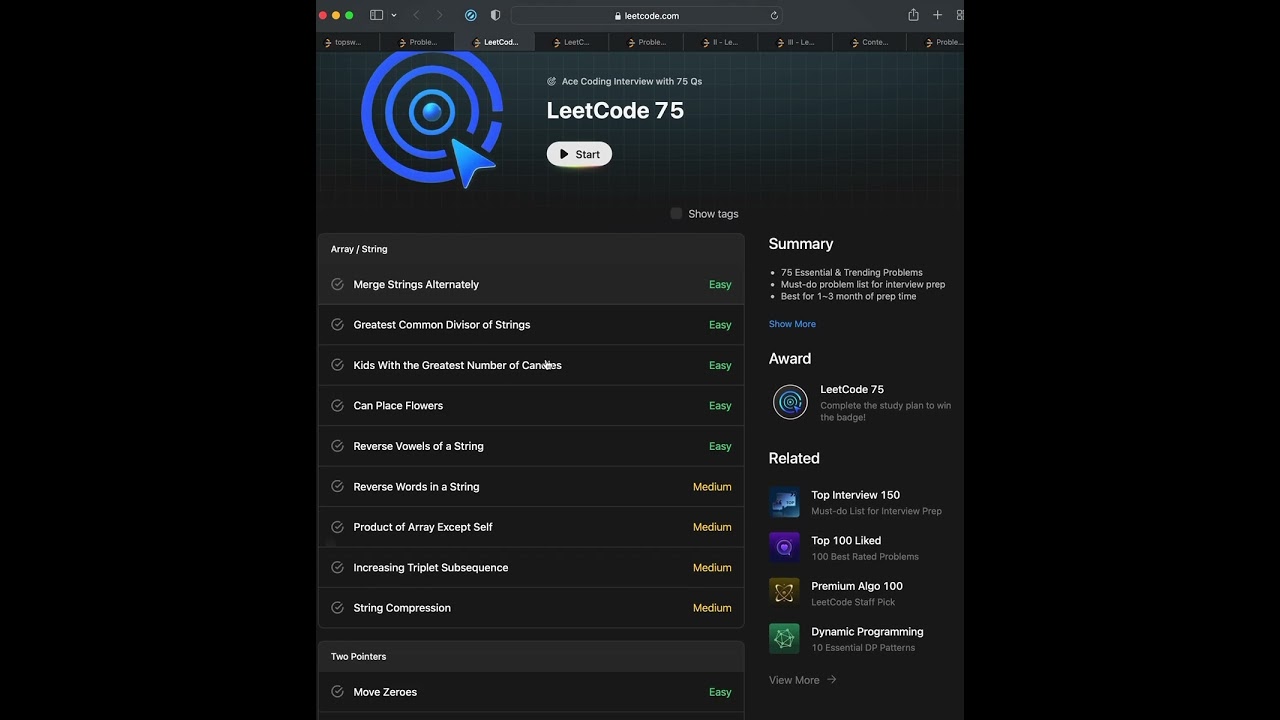Switch to the 'II - Le...' tab
This screenshot has width=1280, height=720.
719,42
